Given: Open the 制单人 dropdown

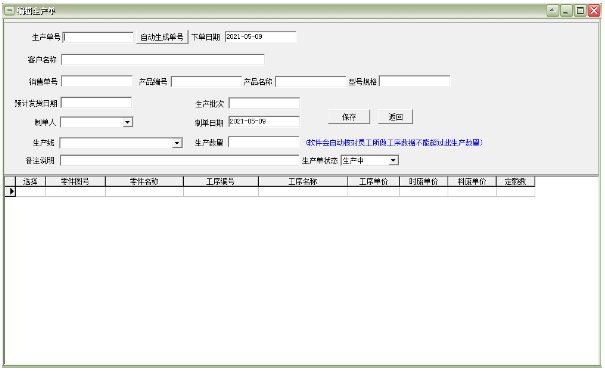Looking at the screenshot, I should pyautogui.click(x=127, y=122).
